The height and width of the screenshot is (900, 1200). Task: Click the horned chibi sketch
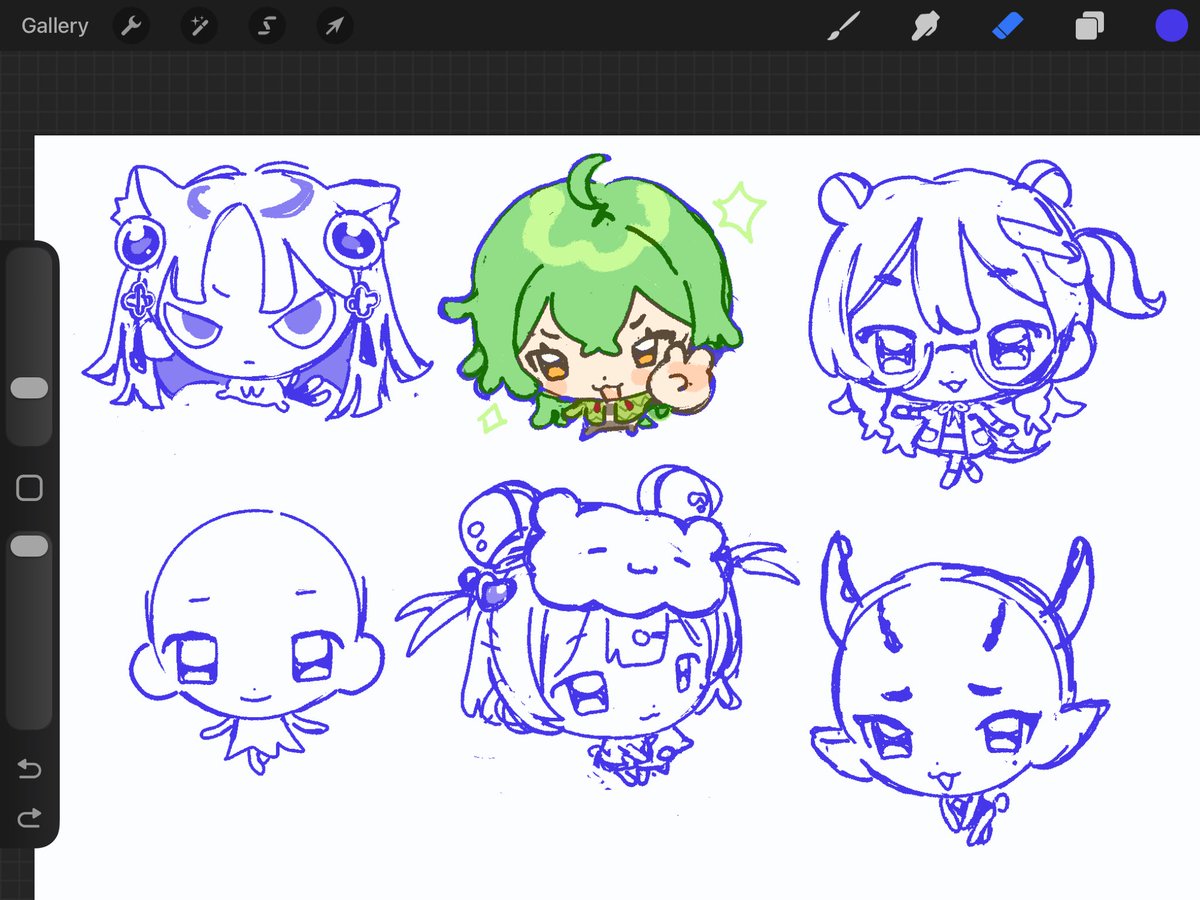[x=958, y=690]
